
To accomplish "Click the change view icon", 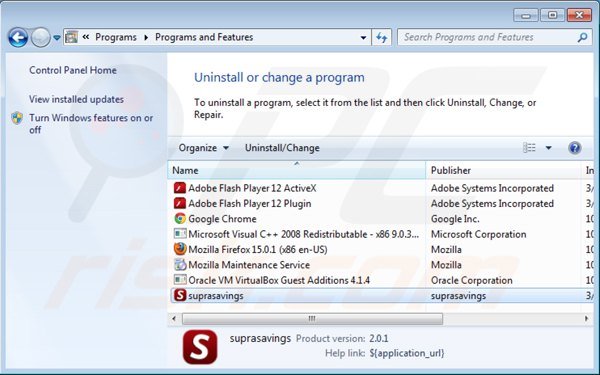I will [x=529, y=148].
